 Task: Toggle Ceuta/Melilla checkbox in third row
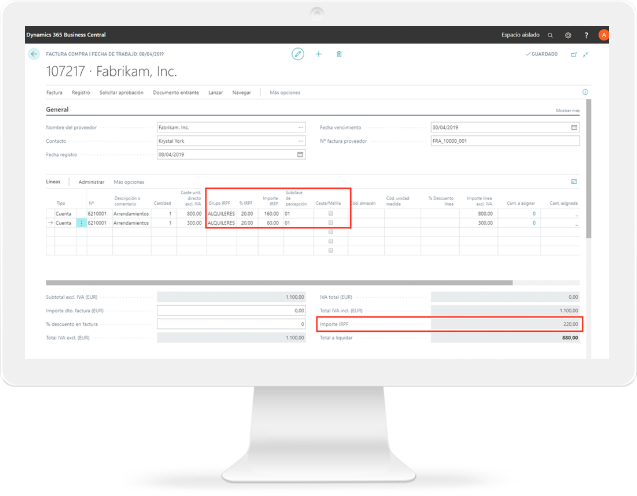330,232
